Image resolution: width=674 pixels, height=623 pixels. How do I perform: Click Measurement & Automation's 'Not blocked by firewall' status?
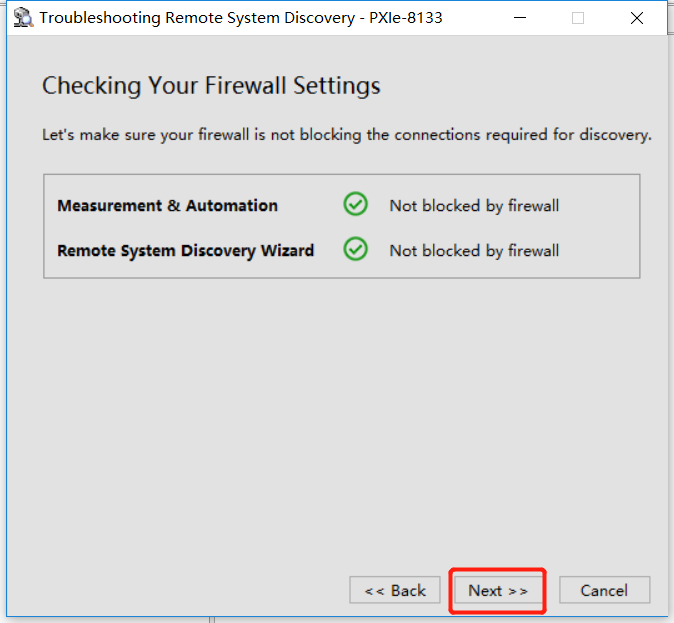[x=474, y=206]
